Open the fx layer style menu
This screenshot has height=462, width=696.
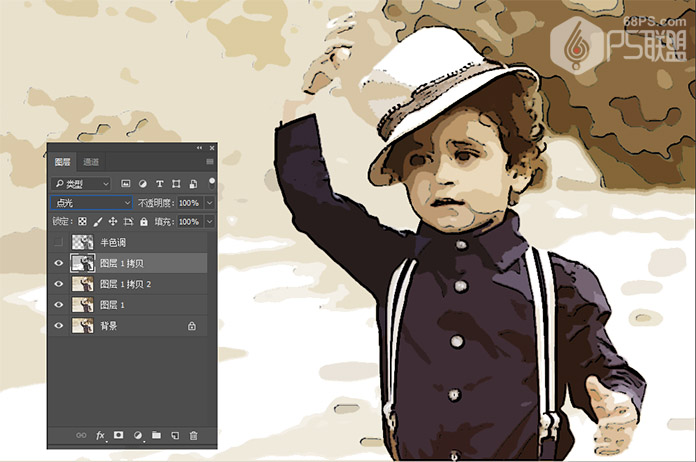click(100, 435)
